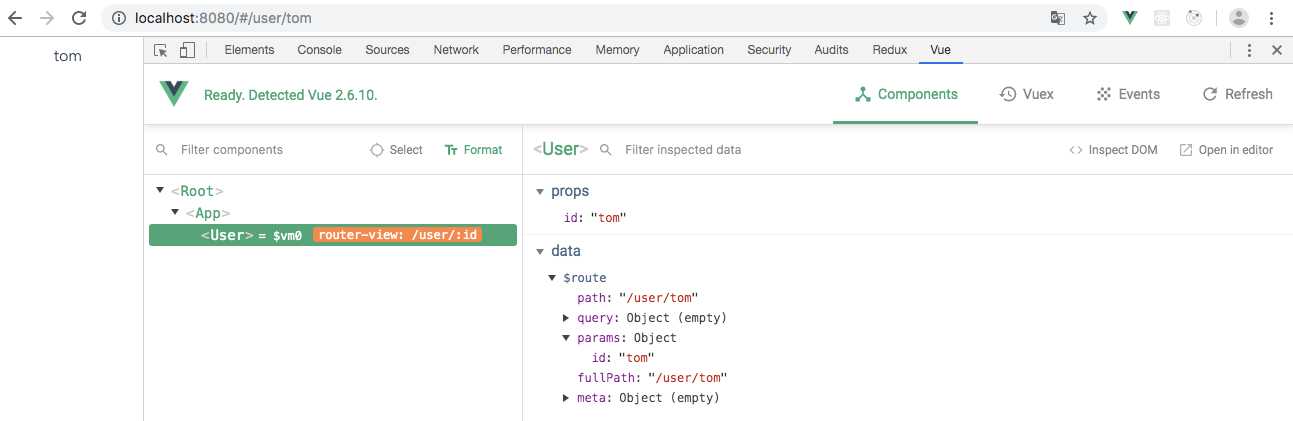Toggle the Format component names button
The image size is (1293, 421).
[x=473, y=150]
